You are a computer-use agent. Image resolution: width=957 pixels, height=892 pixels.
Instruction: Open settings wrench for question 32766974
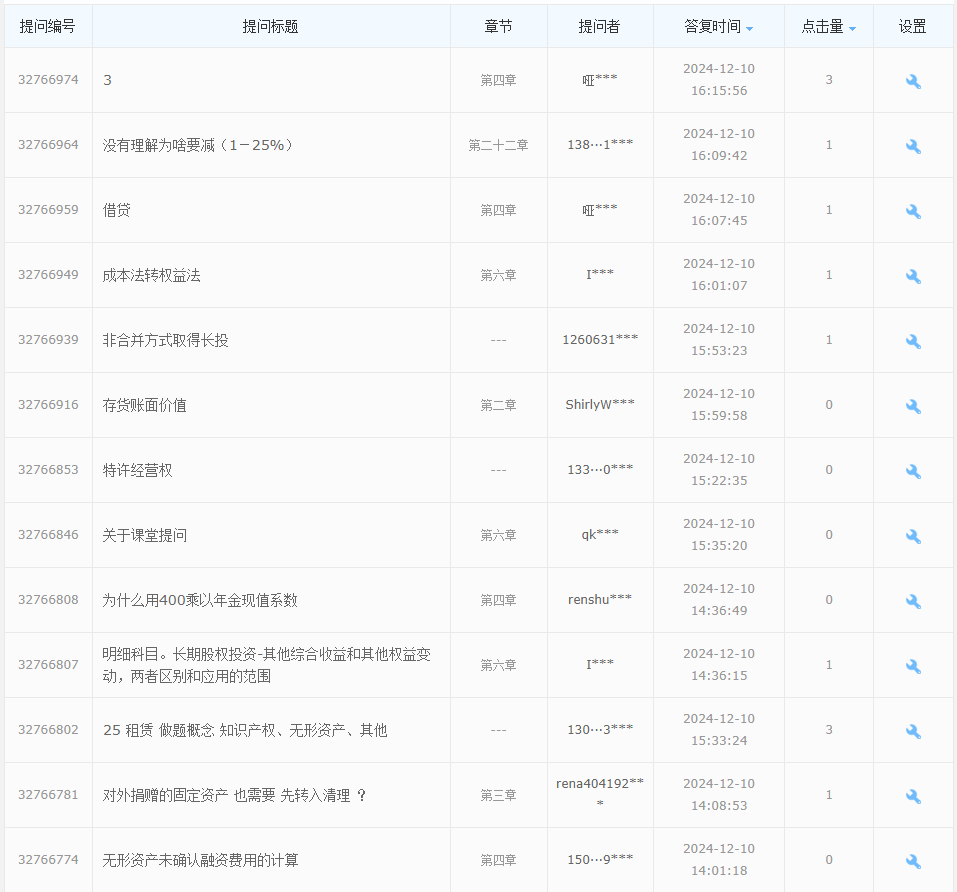(x=912, y=80)
